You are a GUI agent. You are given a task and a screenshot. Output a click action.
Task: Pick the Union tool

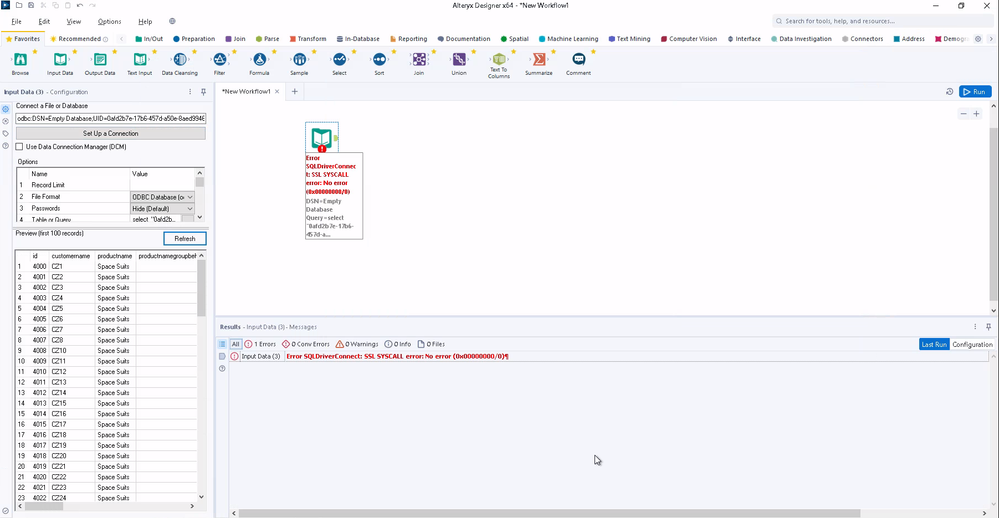pyautogui.click(x=459, y=60)
